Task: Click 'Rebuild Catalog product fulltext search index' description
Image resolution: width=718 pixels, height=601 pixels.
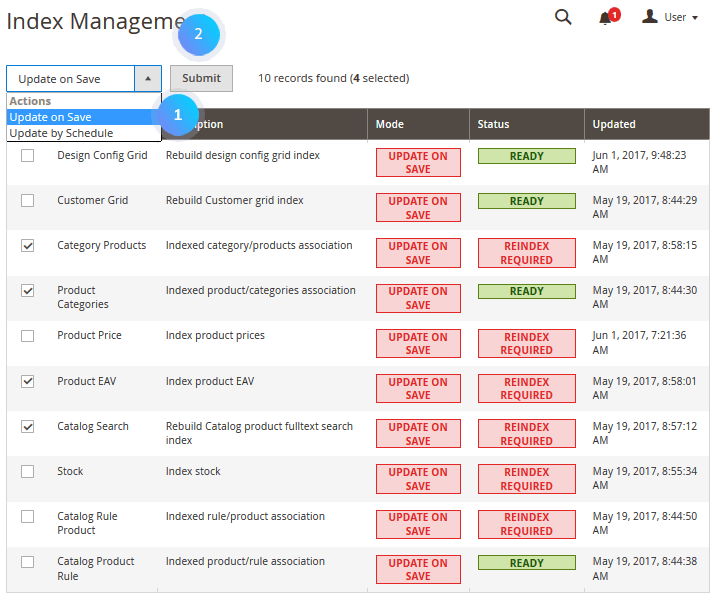Action: click(259, 433)
